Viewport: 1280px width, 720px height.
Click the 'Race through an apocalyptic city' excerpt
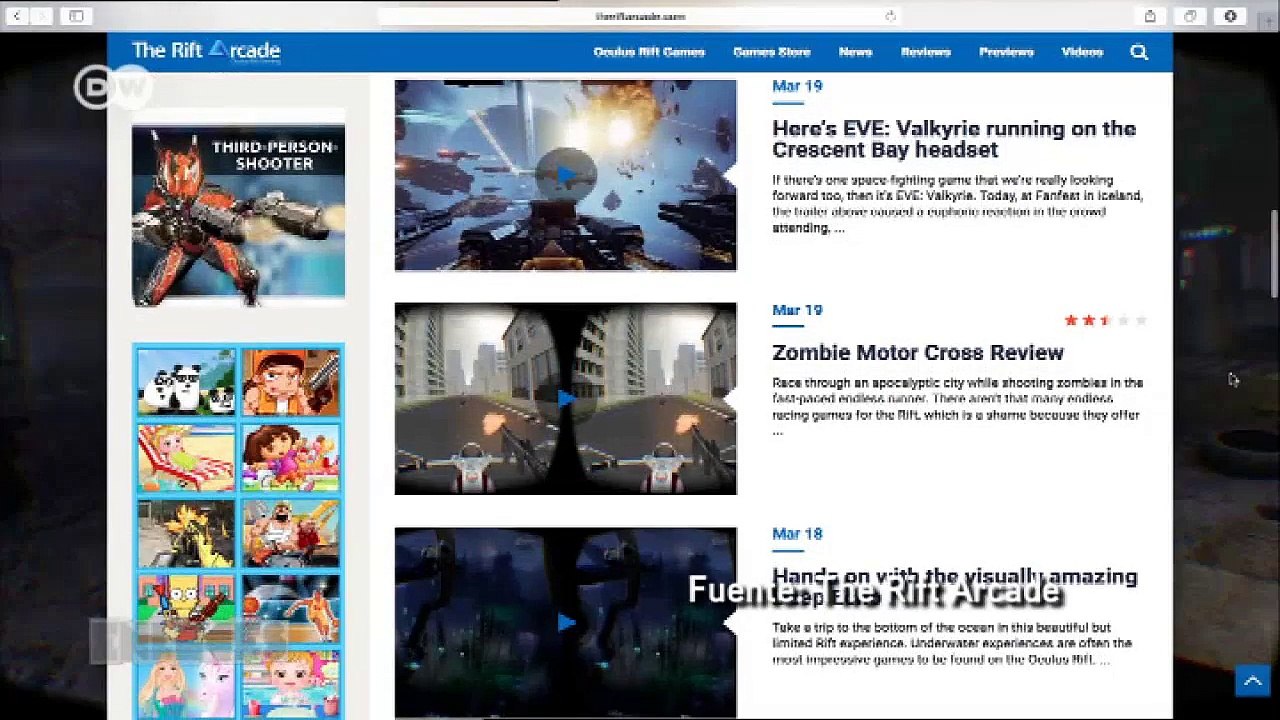point(957,406)
